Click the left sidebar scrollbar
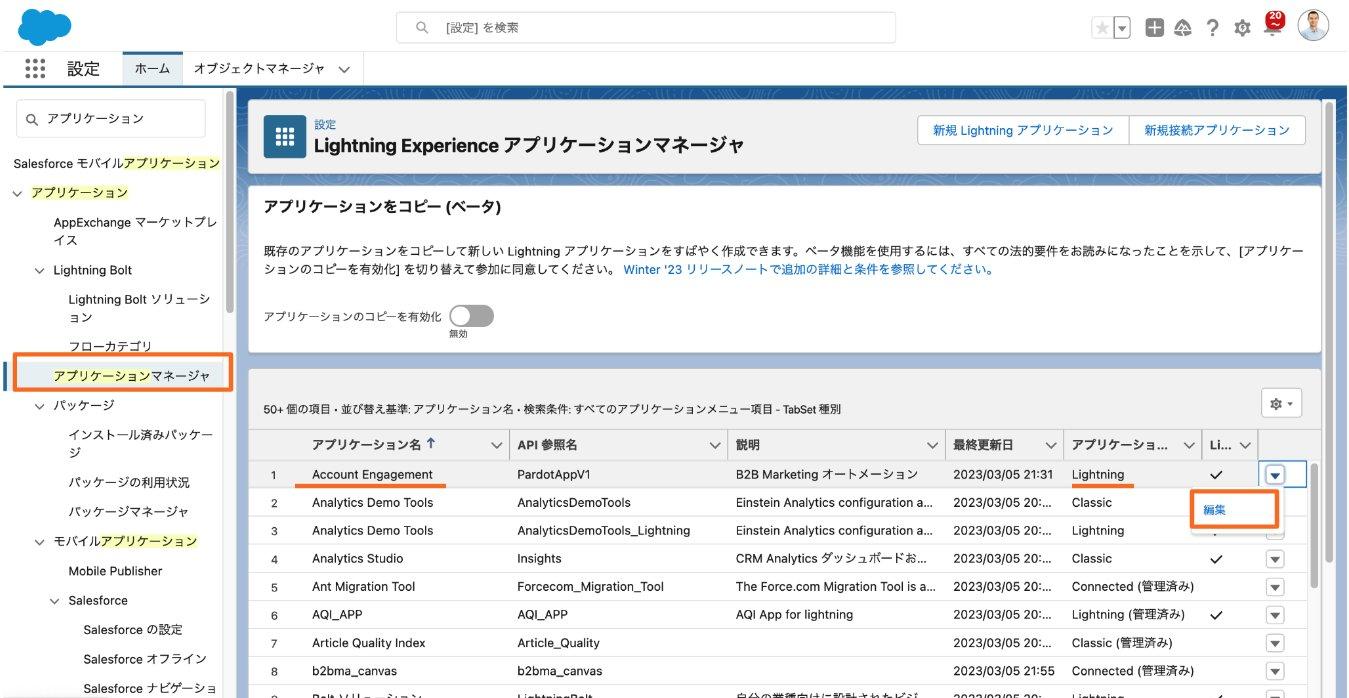This screenshot has height=698, width=1349. click(x=231, y=203)
